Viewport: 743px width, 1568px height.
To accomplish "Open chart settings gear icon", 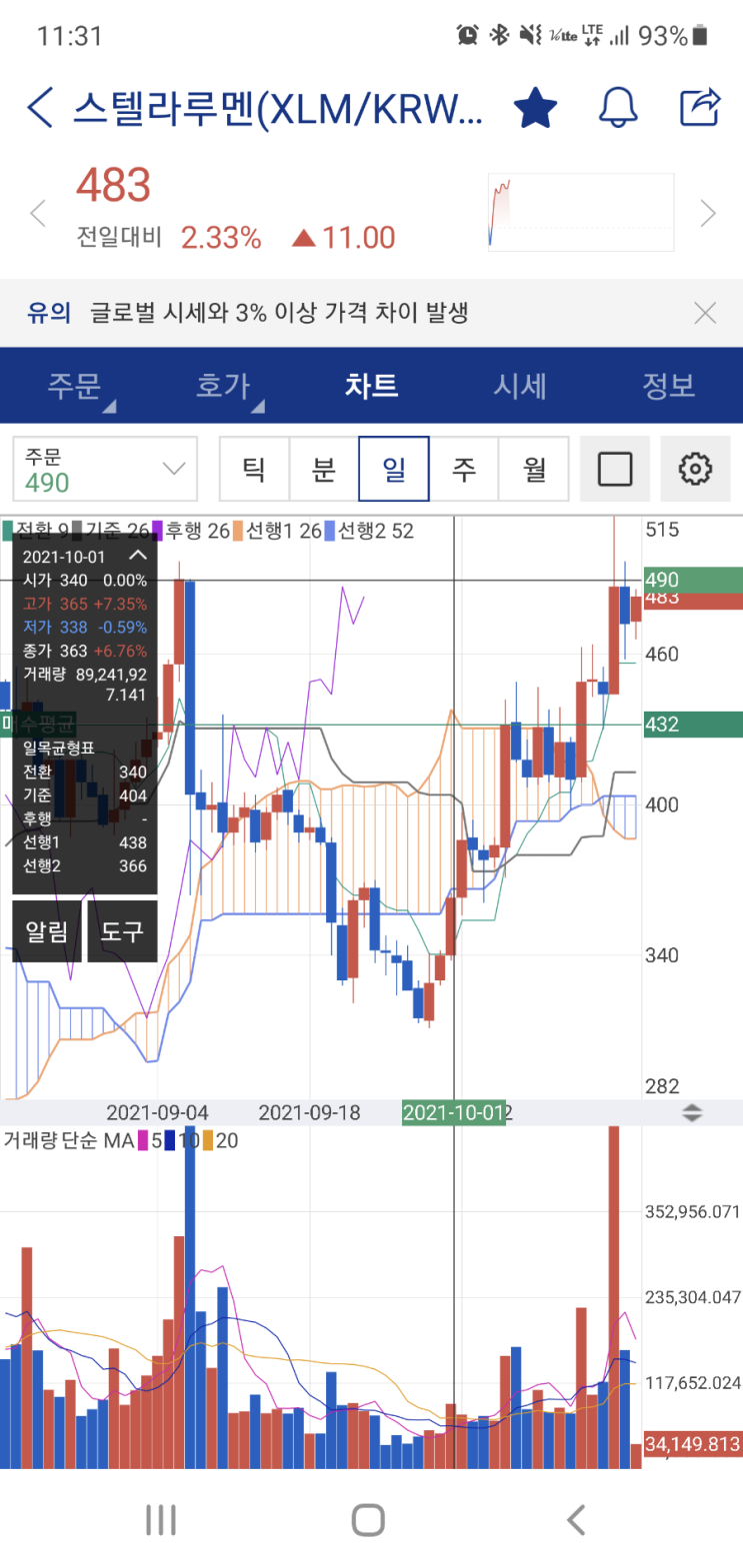I will 695,469.
